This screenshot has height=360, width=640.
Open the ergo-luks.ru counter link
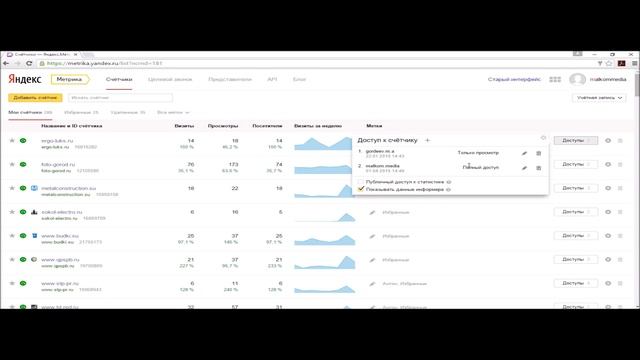coord(57,140)
